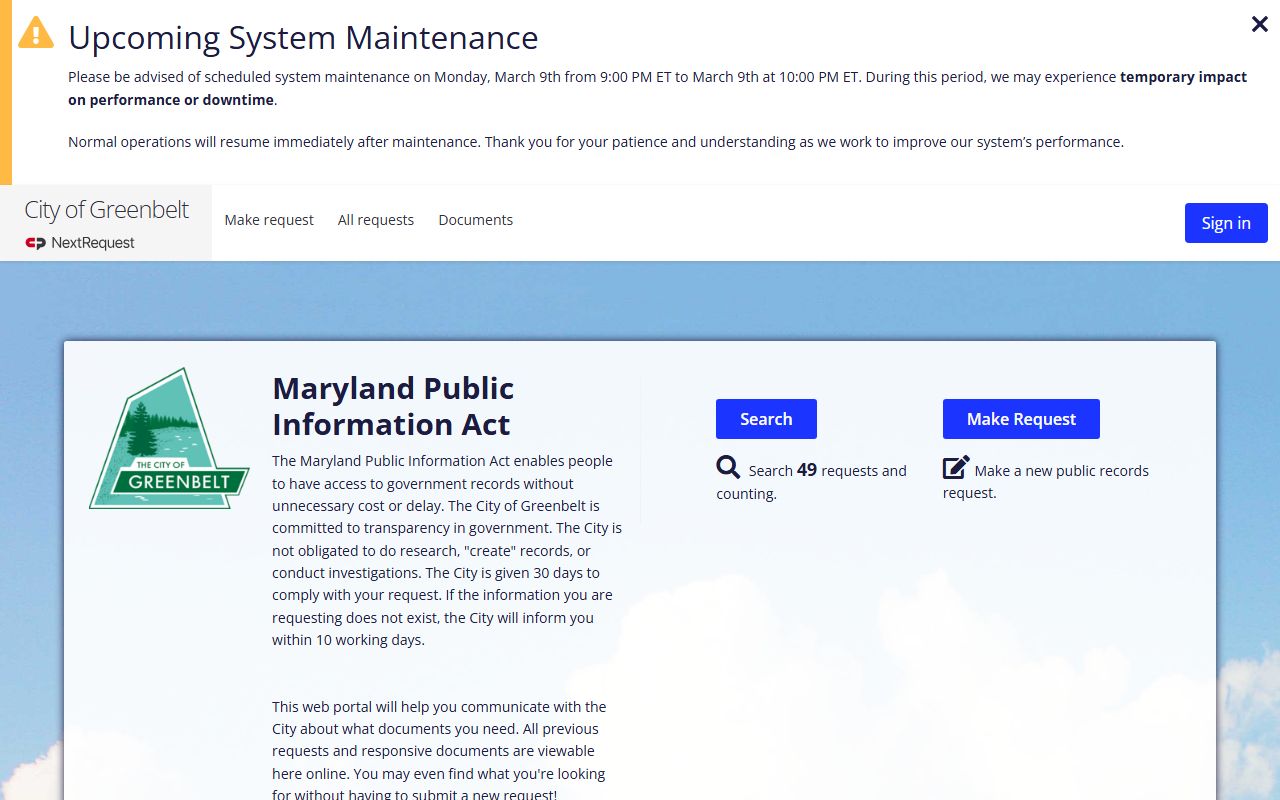Click the NextRequest logo
Image resolution: width=1280 pixels, height=800 pixels.
pos(80,243)
